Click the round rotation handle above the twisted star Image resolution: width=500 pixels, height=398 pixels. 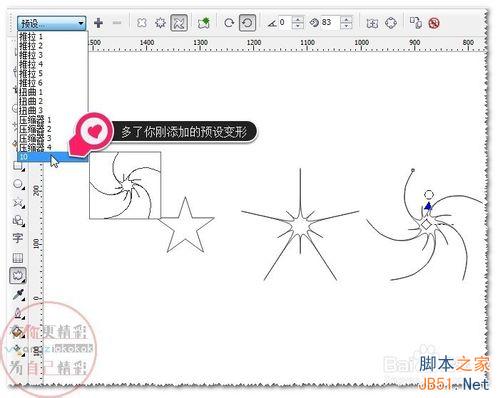[429, 194]
